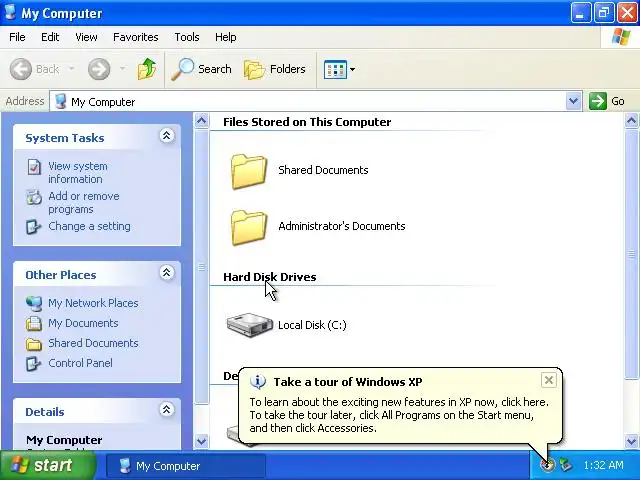Click the Start button
The width and height of the screenshot is (640, 480).
click(x=48, y=465)
